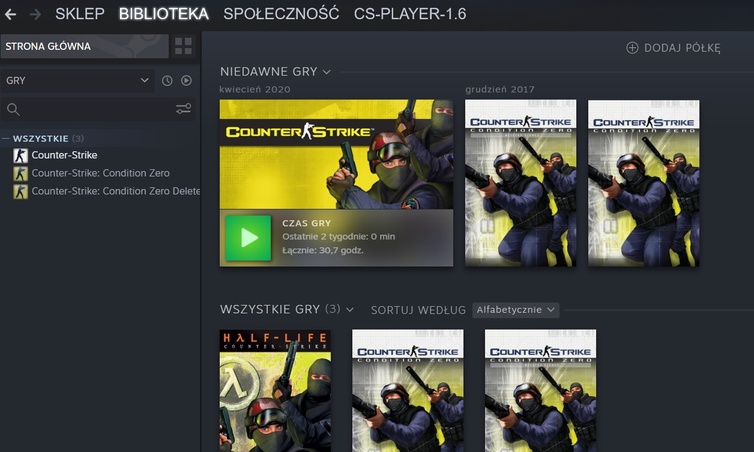This screenshot has width=754, height=452.
Task: Open the large Counter-Strike recent game banner
Action: point(336,154)
